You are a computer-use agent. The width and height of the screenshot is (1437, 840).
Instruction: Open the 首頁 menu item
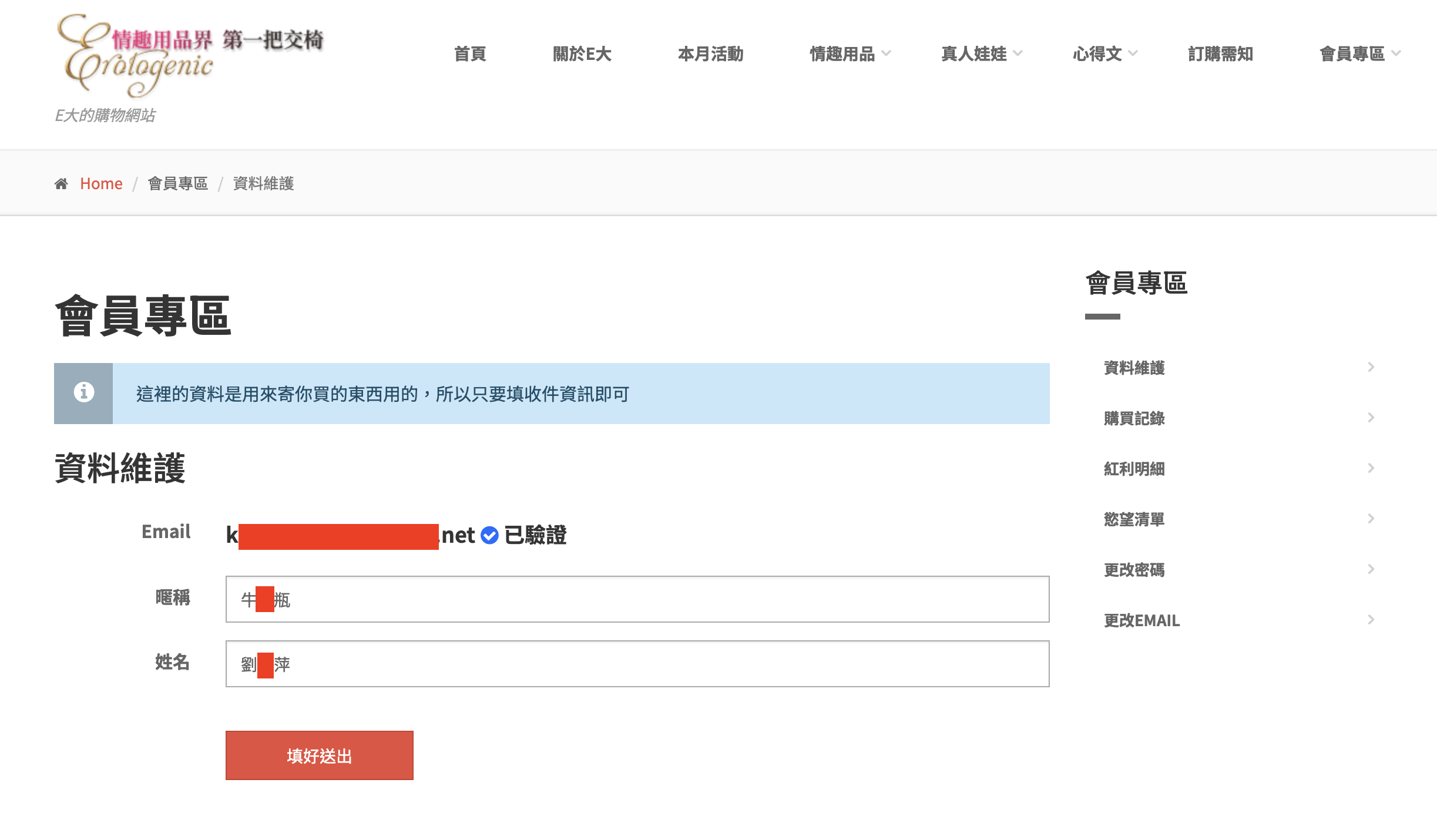coord(470,54)
